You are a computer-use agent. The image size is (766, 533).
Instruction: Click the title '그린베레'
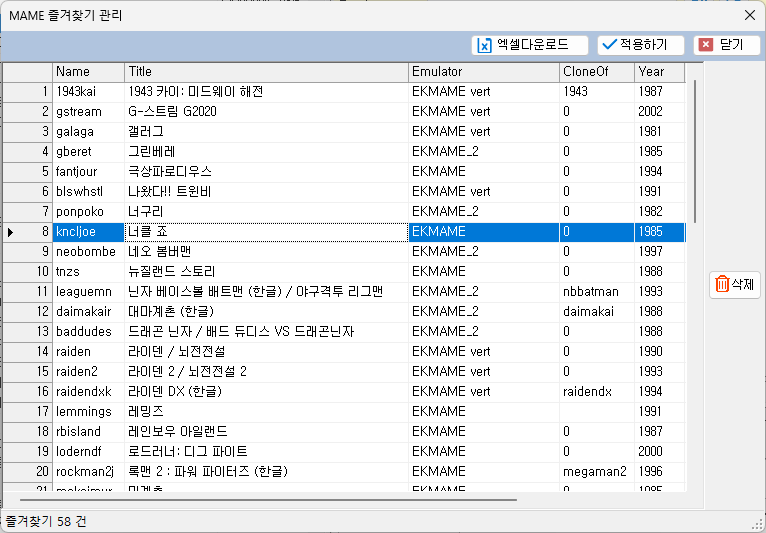pos(151,152)
